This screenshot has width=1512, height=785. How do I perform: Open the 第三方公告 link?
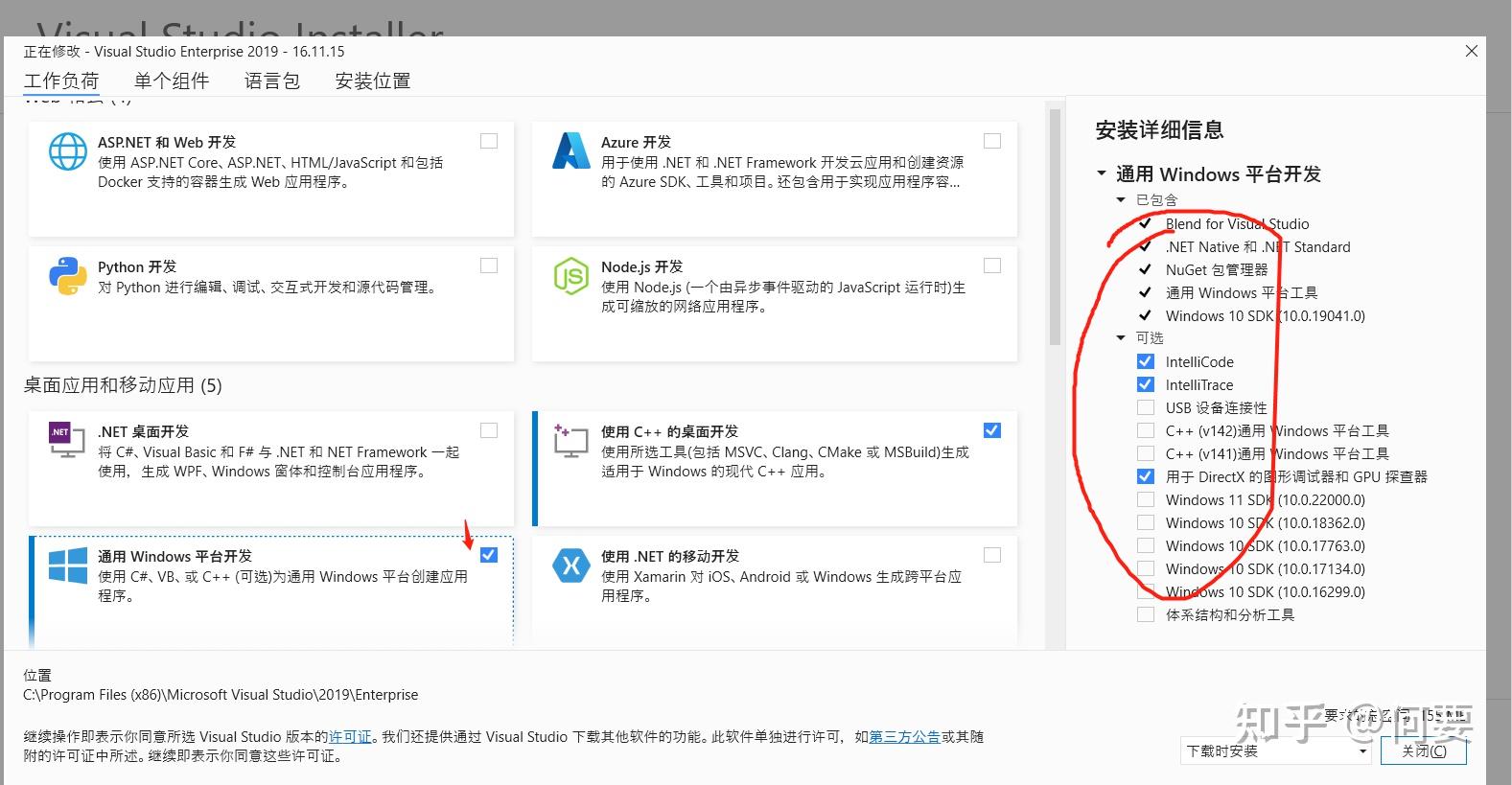coord(904,736)
